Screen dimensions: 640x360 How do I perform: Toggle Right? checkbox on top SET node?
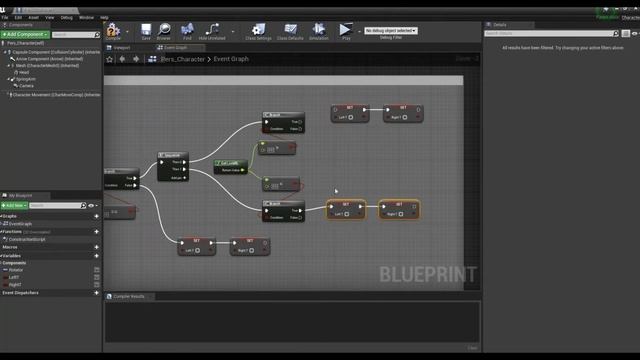point(404,117)
